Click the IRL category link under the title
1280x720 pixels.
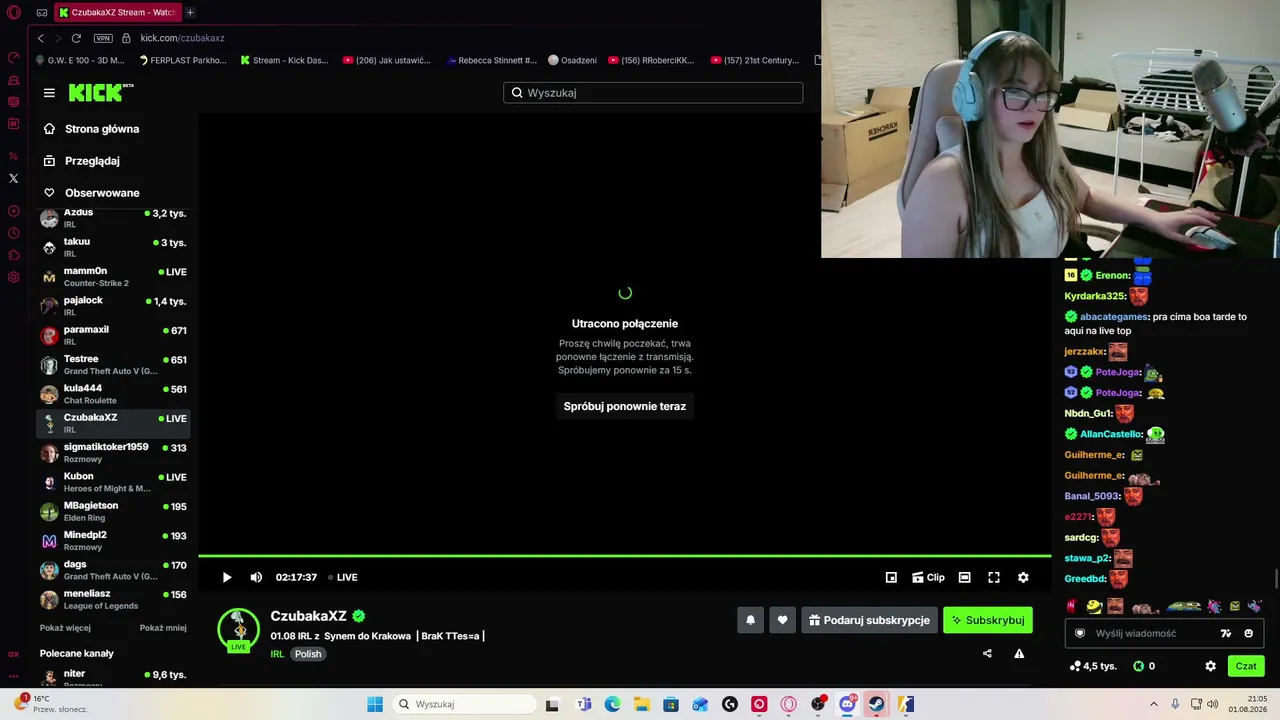click(277, 654)
